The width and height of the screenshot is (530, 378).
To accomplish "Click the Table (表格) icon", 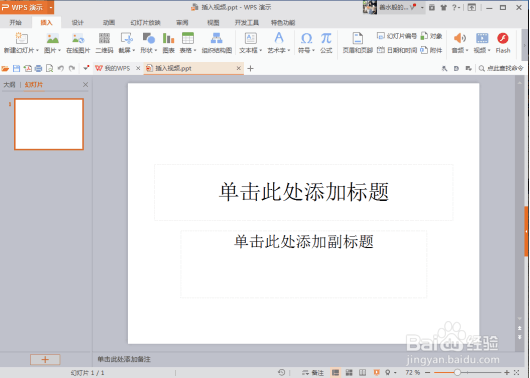I will coord(188,38).
